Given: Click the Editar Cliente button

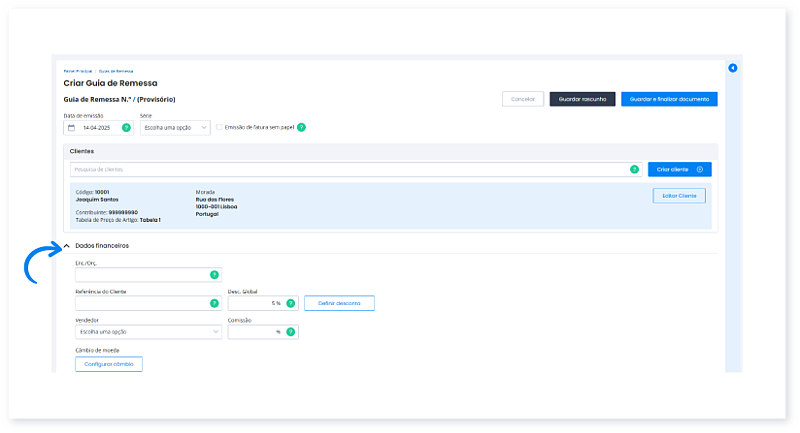Looking at the screenshot, I should [x=679, y=196].
